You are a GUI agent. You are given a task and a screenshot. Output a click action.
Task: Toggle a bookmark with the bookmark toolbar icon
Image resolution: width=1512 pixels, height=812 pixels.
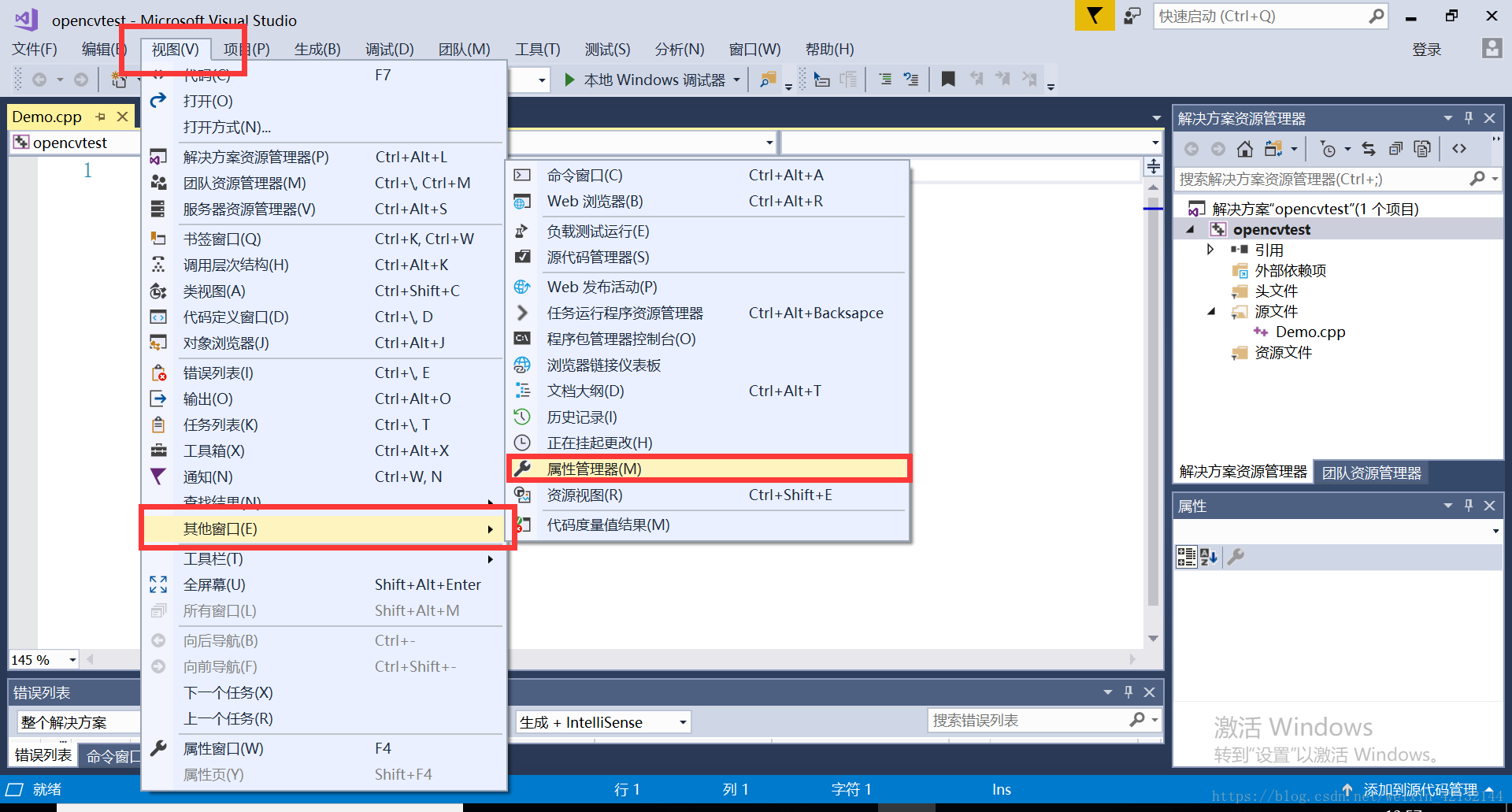tap(947, 79)
